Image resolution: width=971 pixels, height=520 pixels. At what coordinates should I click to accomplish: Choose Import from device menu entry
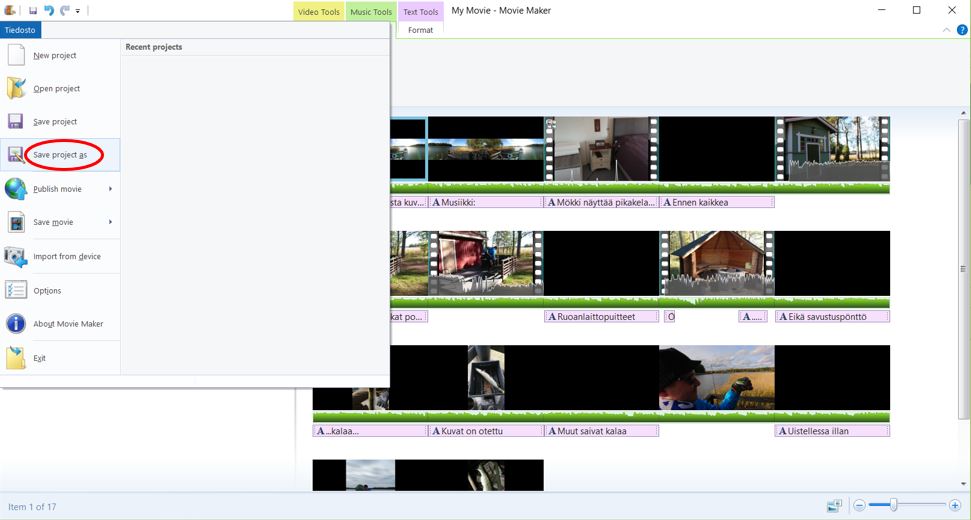[x=66, y=256]
